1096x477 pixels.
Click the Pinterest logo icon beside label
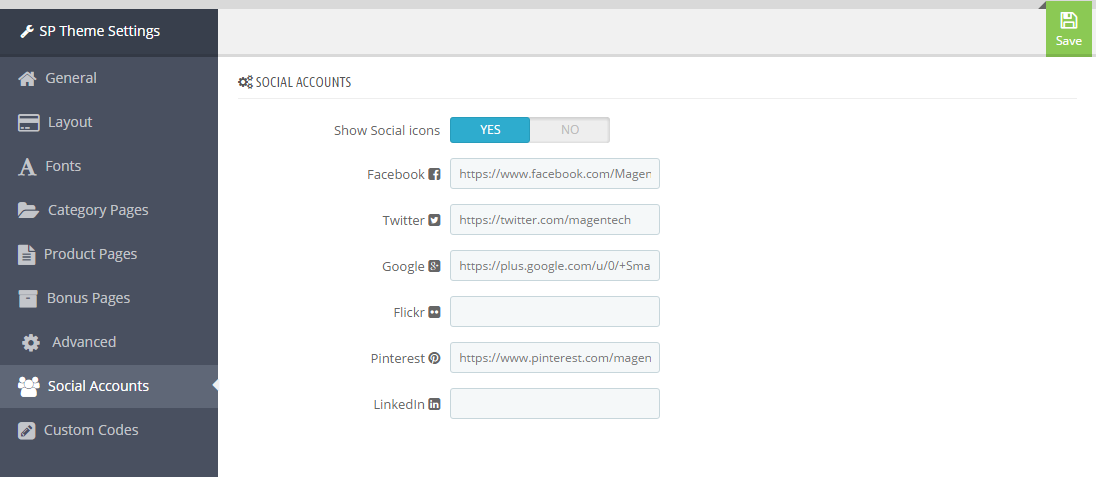pos(434,358)
